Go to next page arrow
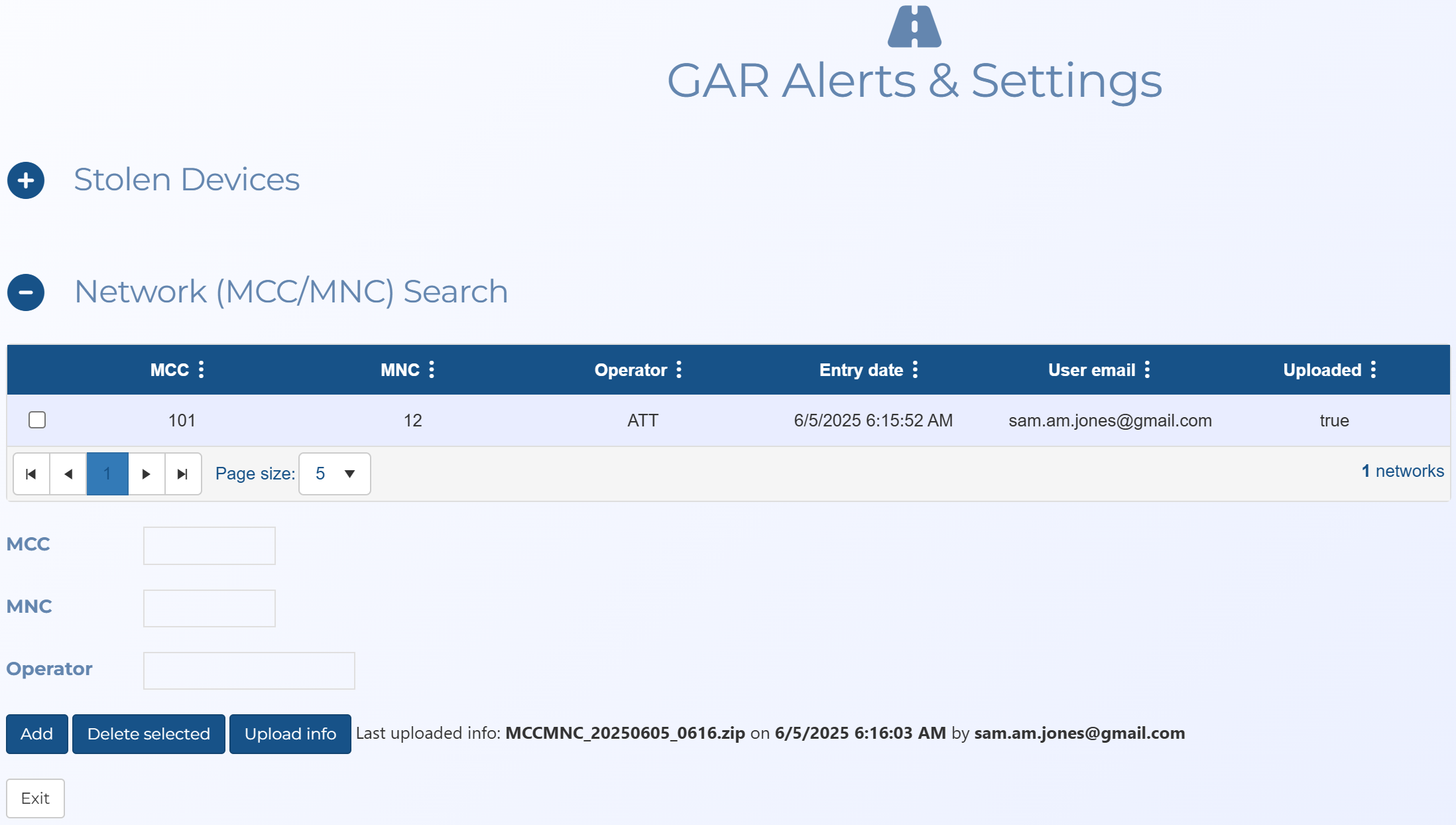1456x825 pixels. [x=146, y=474]
